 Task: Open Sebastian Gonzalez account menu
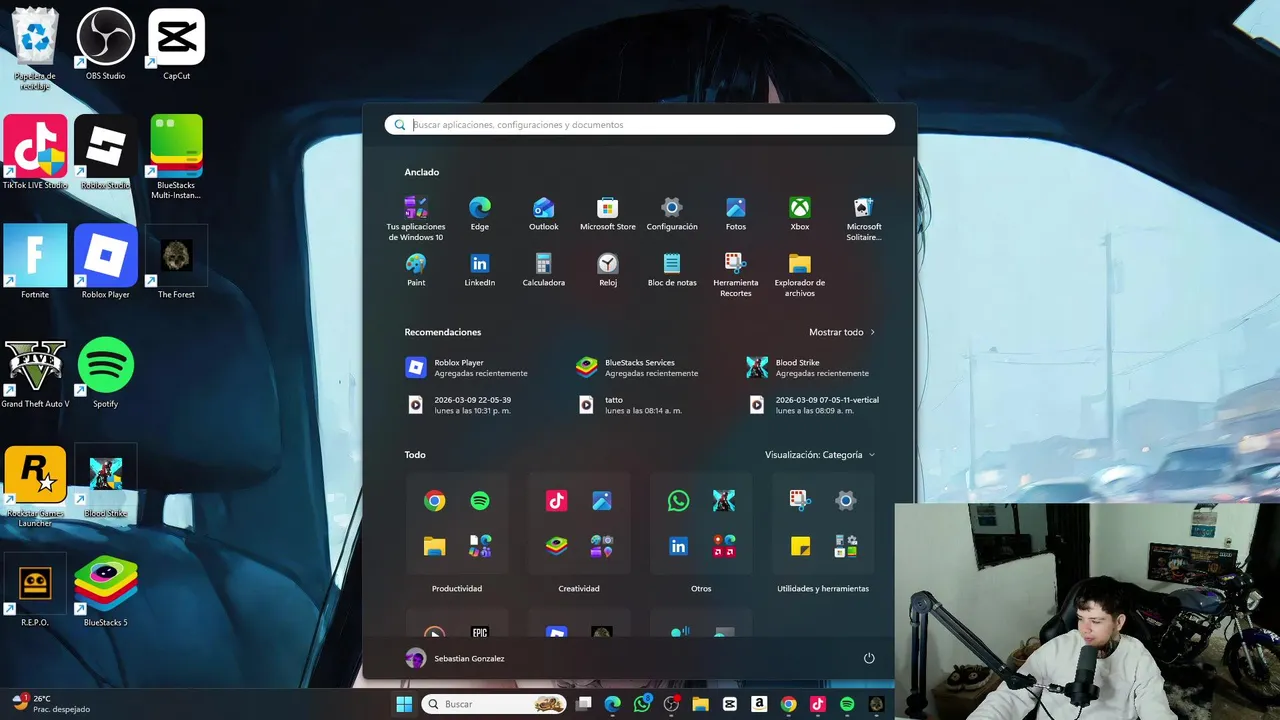click(x=455, y=658)
